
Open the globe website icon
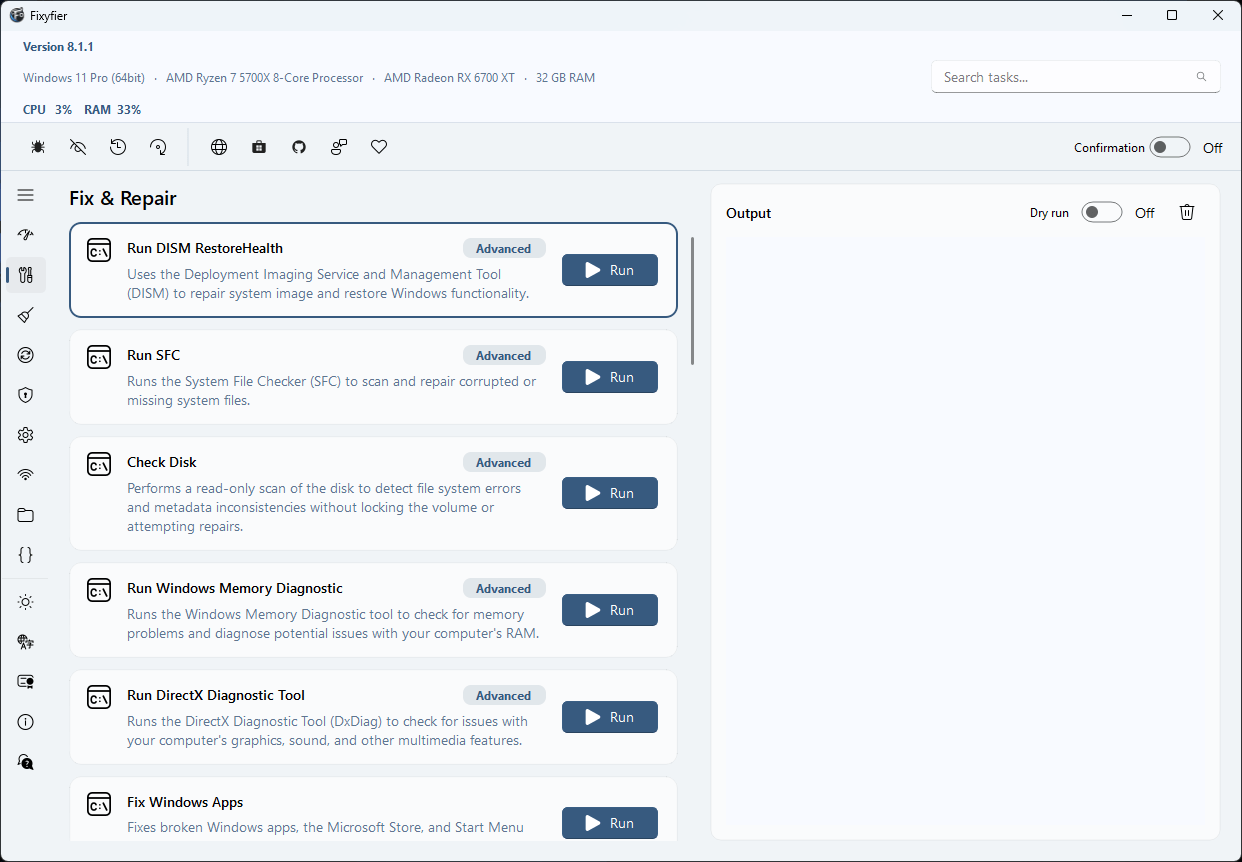point(219,147)
